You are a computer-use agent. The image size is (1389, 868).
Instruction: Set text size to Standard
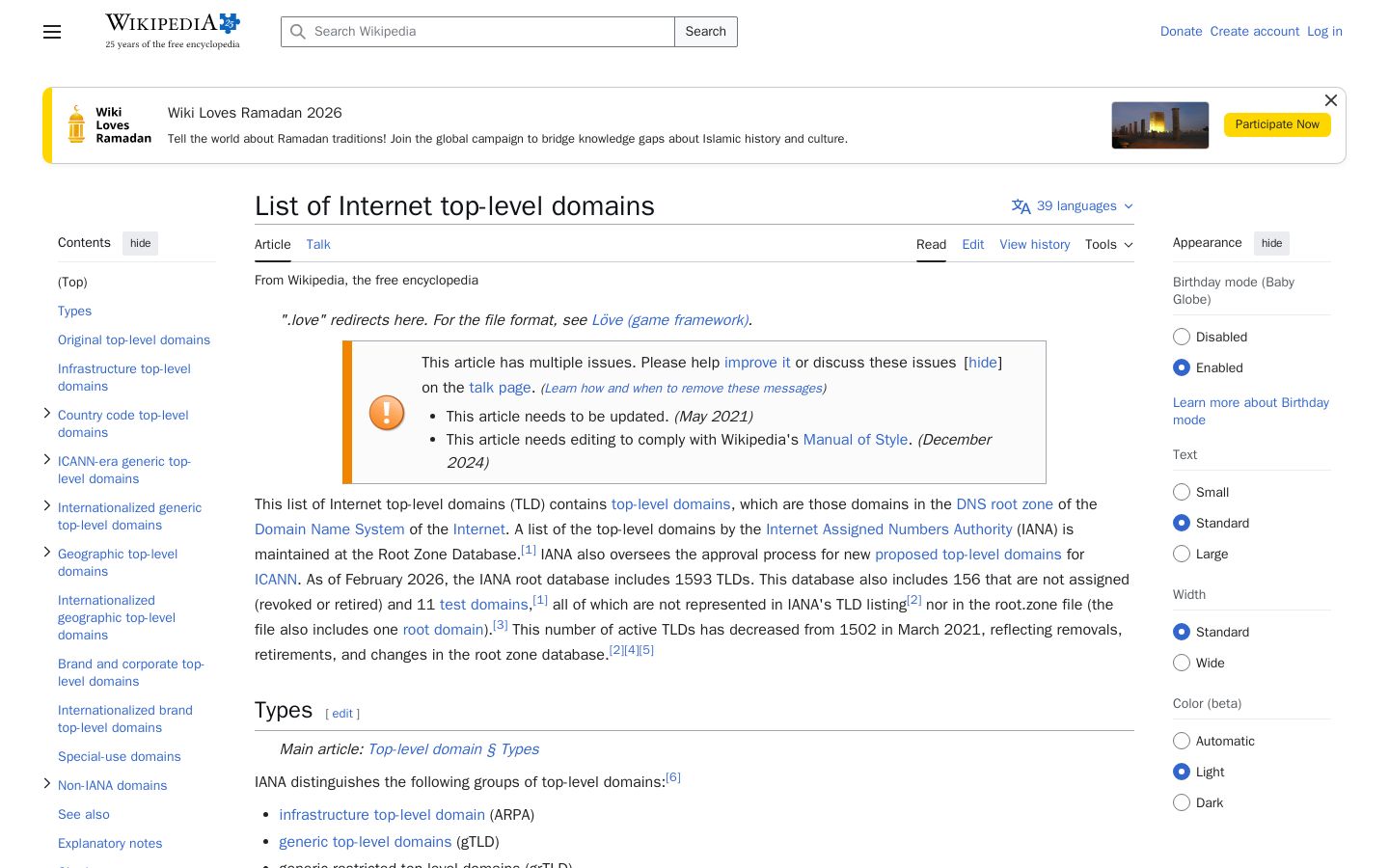(1182, 523)
